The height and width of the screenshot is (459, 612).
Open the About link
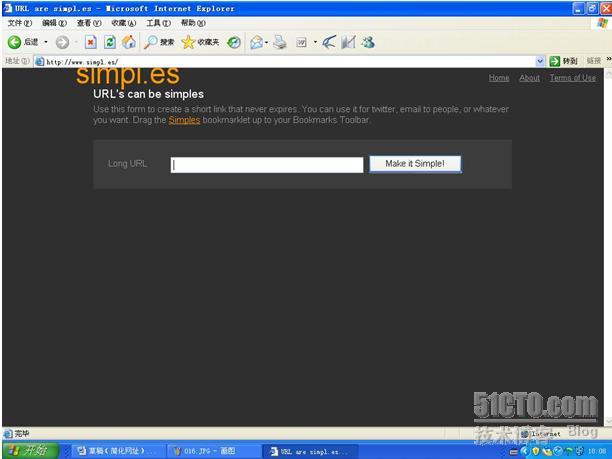(x=530, y=78)
